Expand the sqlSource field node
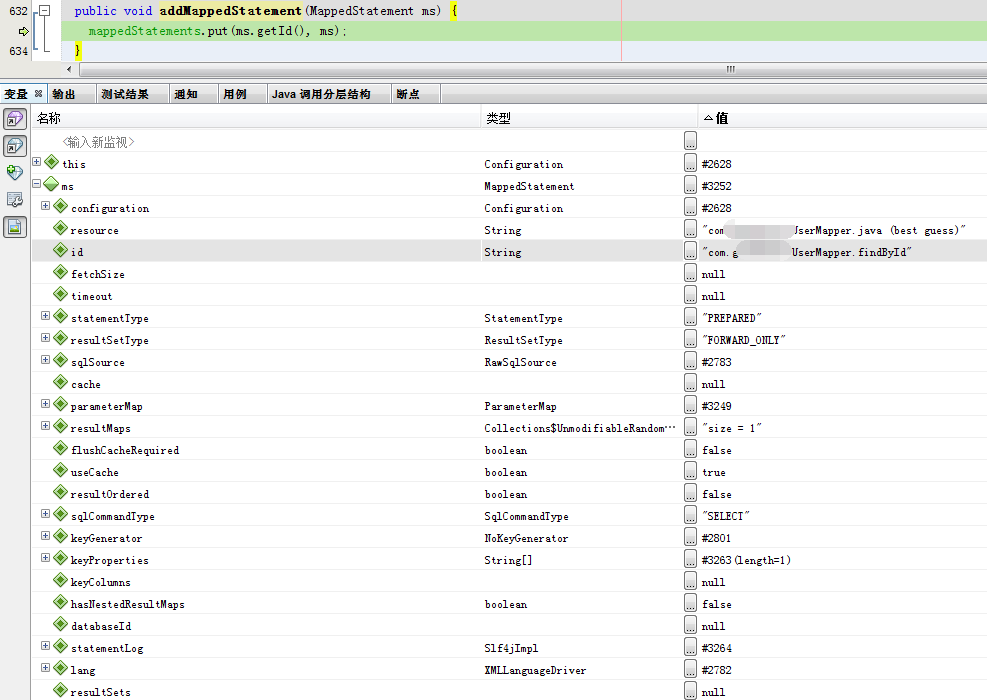 tap(45, 360)
